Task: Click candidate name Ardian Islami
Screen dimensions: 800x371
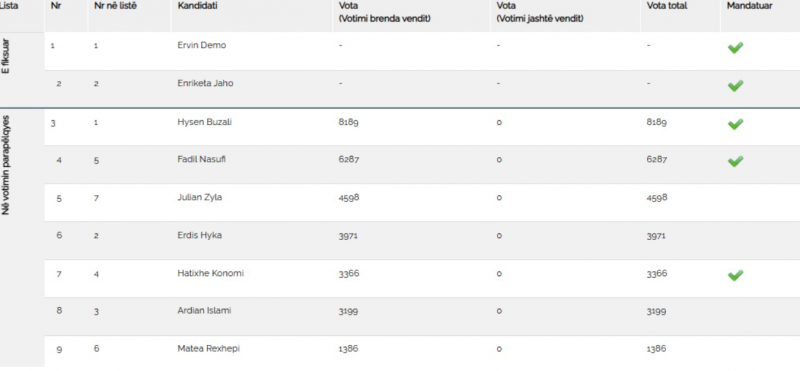Action: click(x=204, y=310)
